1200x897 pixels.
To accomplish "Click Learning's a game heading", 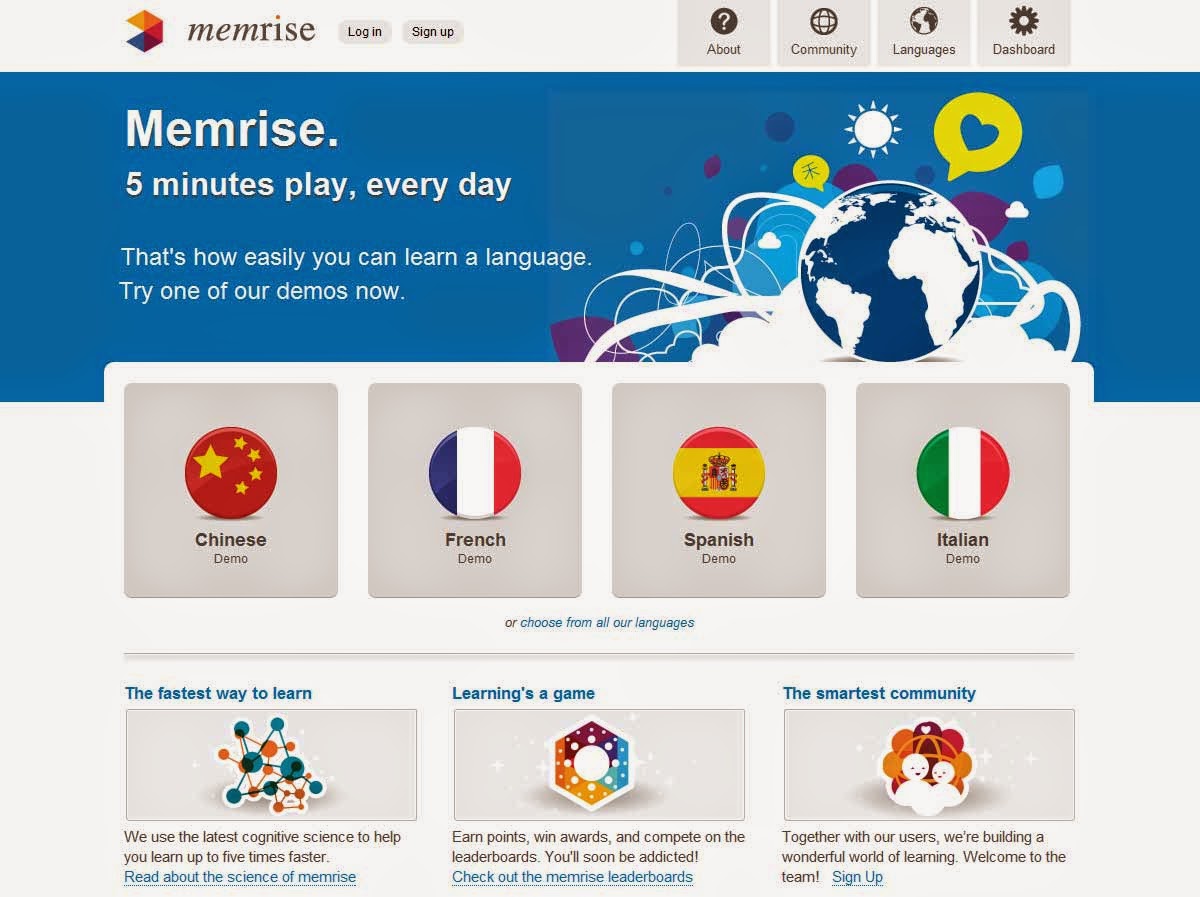I will (523, 693).
